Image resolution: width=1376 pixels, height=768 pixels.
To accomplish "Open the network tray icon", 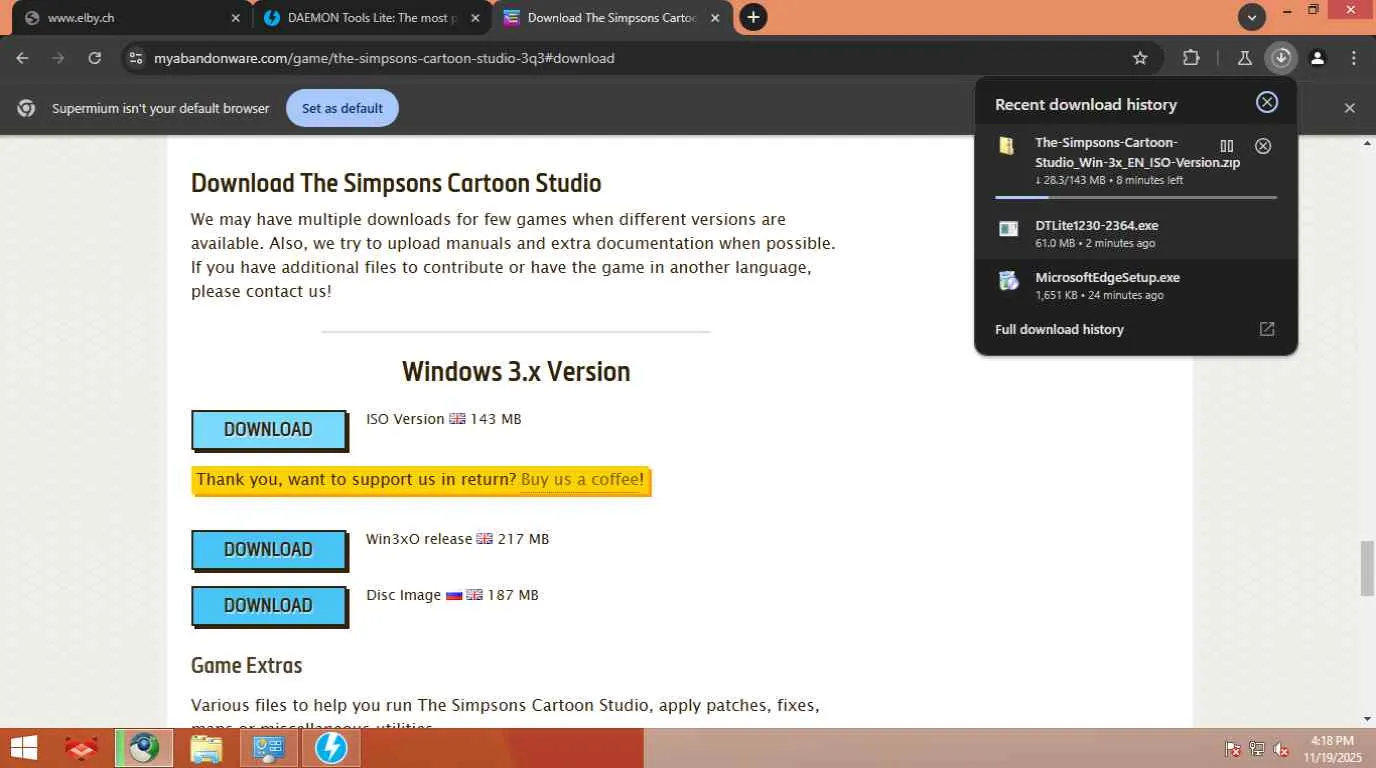I will (1257, 748).
